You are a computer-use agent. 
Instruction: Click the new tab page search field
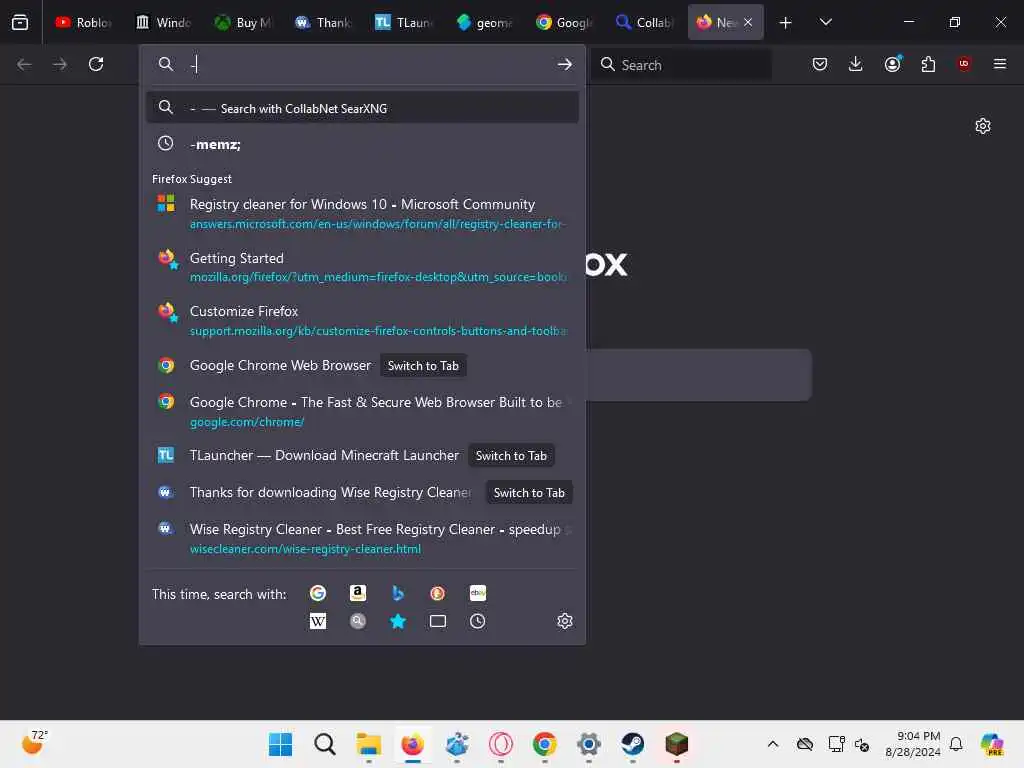point(699,375)
